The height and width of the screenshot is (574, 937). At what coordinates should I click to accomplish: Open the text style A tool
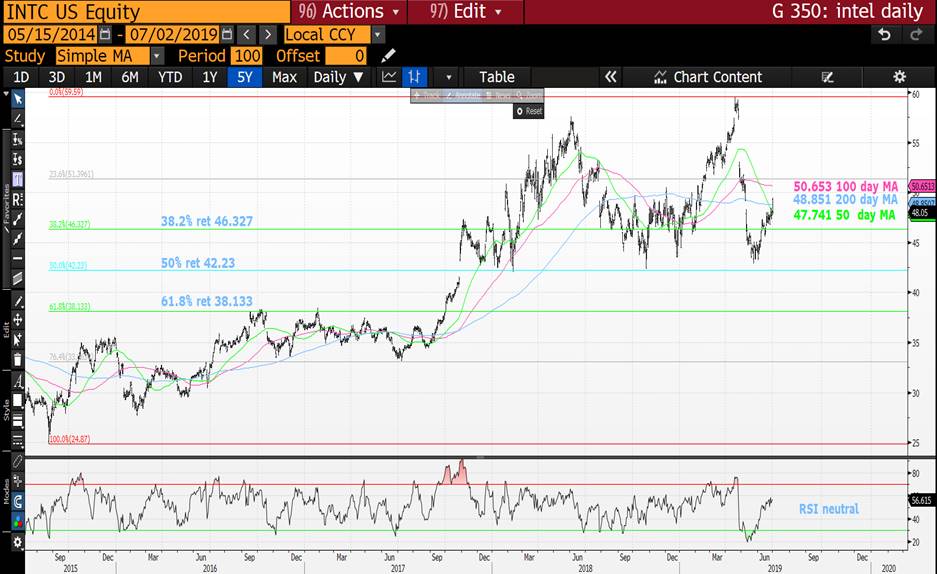click(x=18, y=381)
